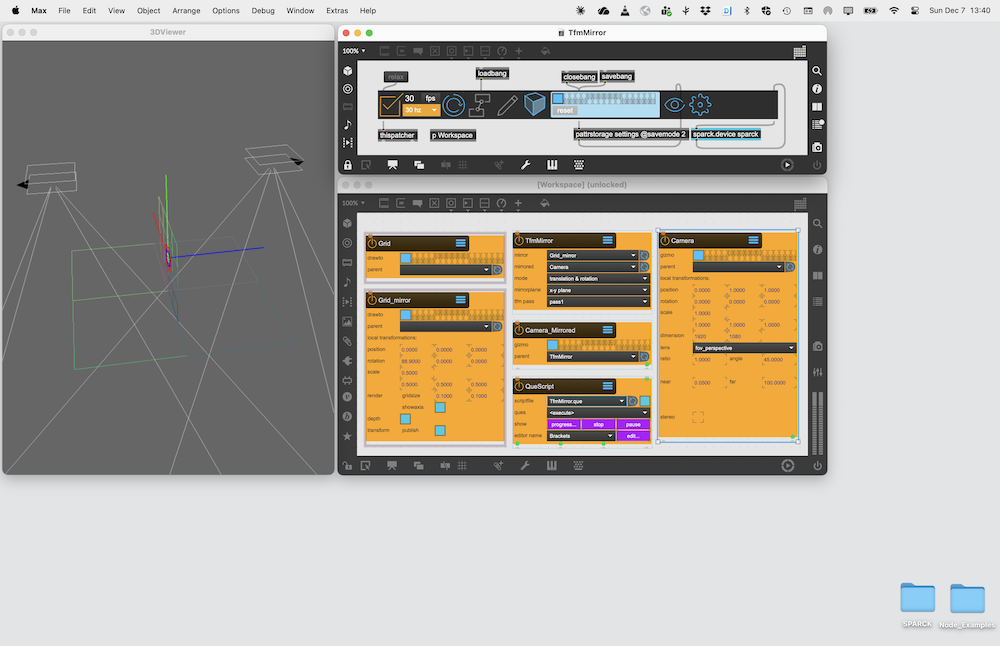Image resolution: width=1000 pixels, height=646 pixels.
Task: Enable the stereo toggle in Camera node
Action: coord(698,417)
